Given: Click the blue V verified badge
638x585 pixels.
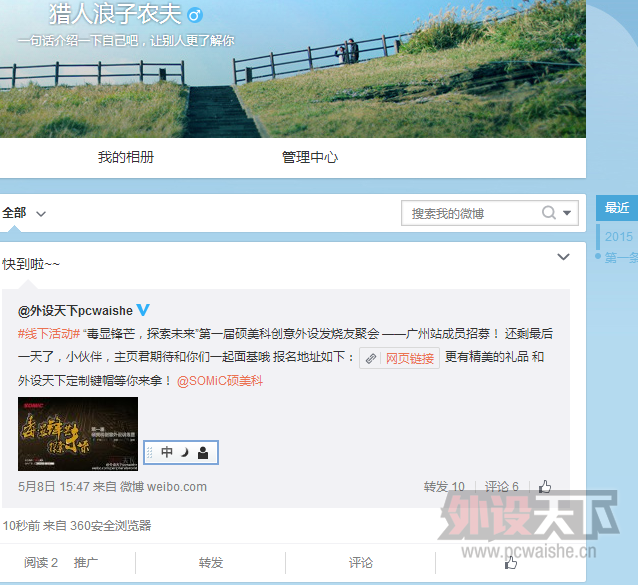Looking at the screenshot, I should (143, 310).
